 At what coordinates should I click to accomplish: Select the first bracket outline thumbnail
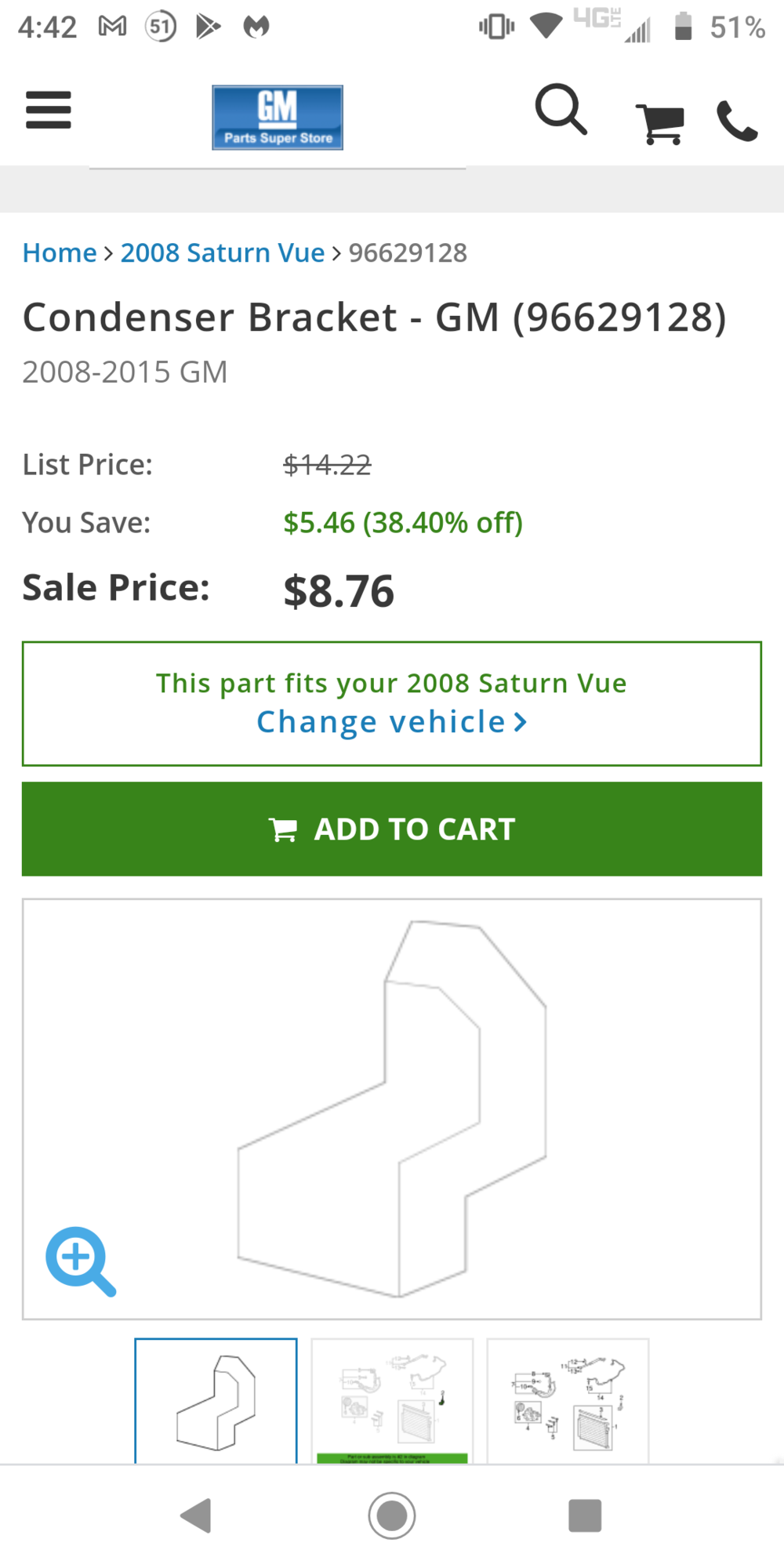pos(216,1401)
